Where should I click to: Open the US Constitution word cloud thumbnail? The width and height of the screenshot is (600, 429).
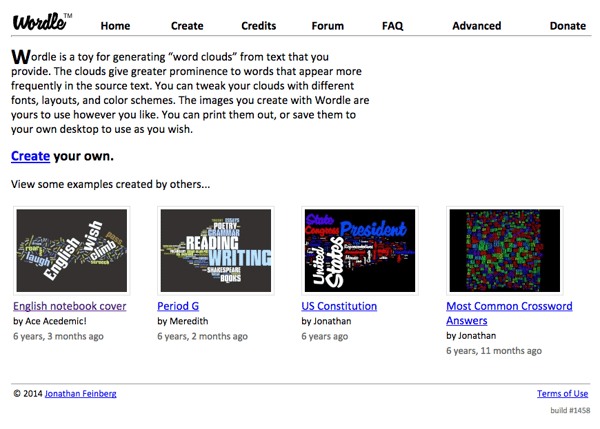(359, 250)
